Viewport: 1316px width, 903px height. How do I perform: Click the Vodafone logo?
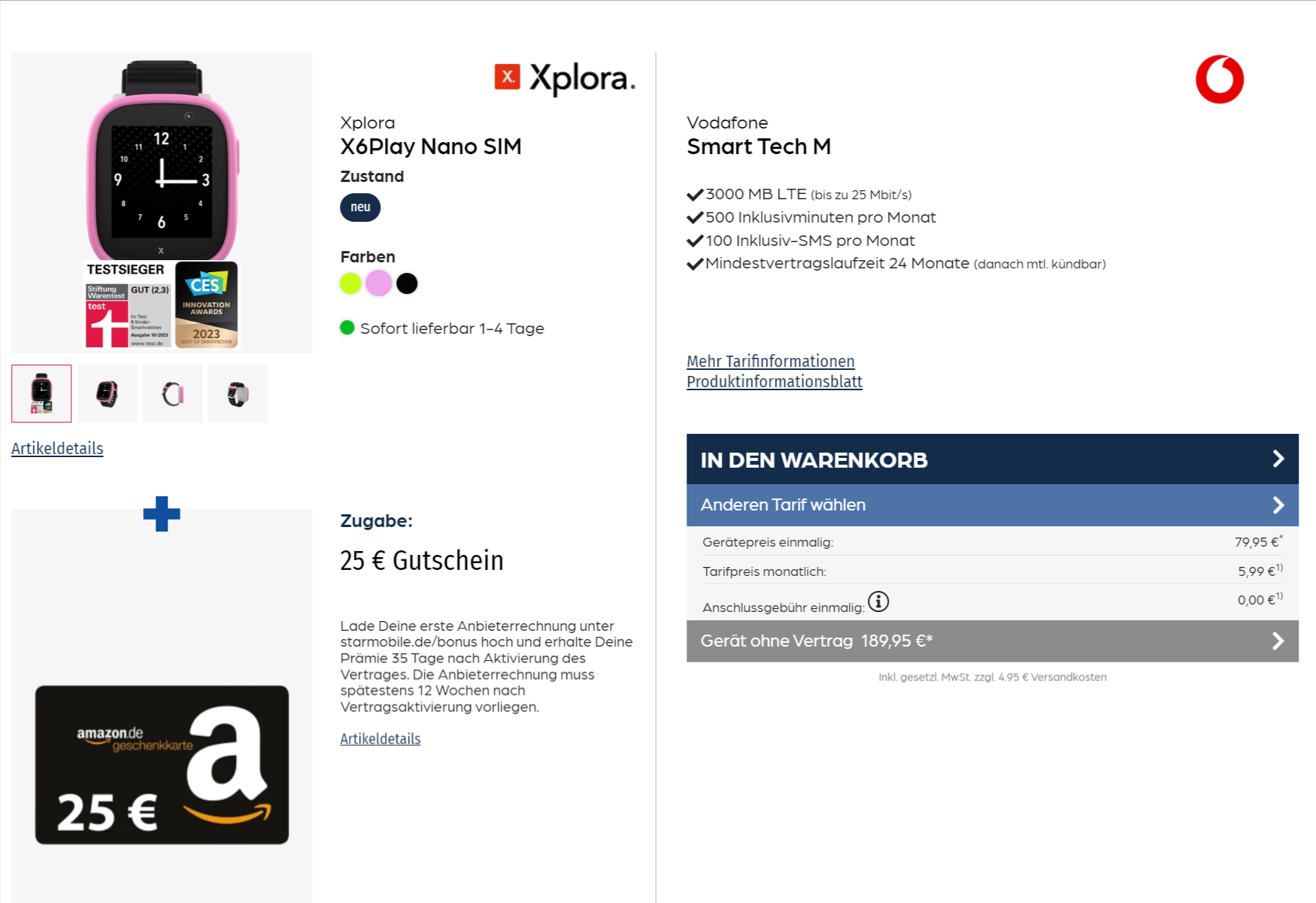(x=1220, y=77)
